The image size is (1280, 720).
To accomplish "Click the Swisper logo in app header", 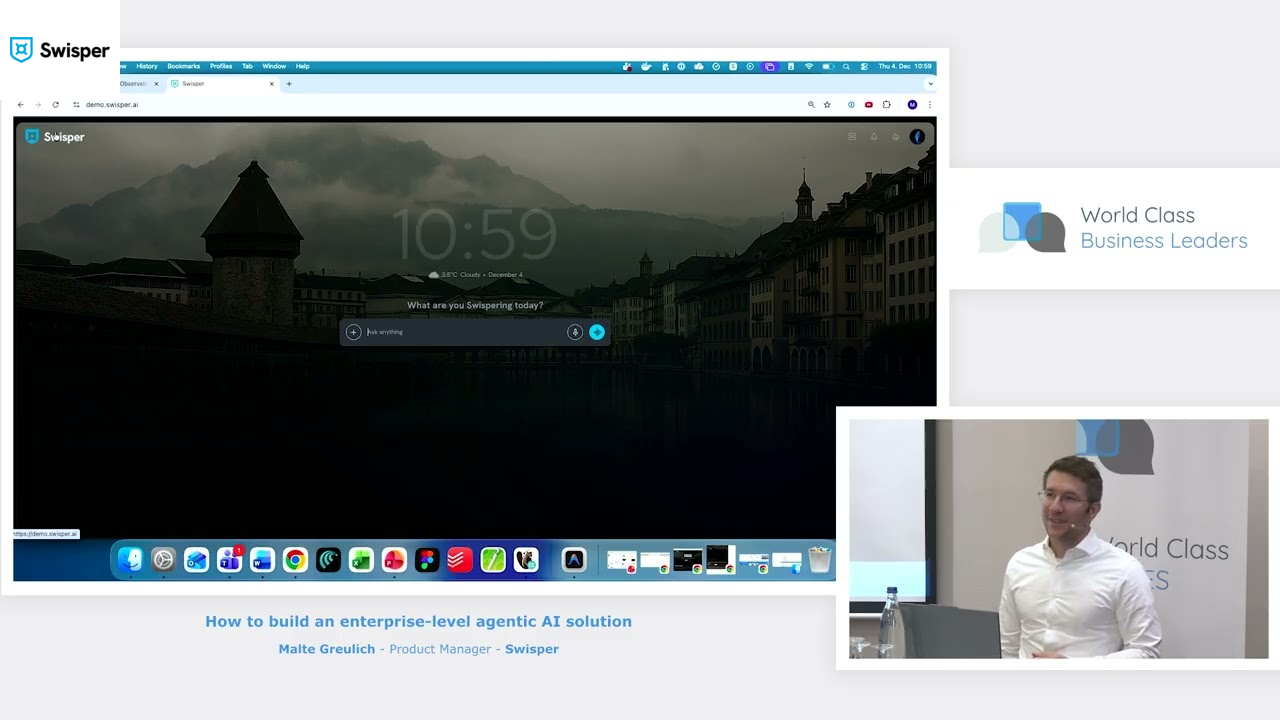I will (x=55, y=137).
